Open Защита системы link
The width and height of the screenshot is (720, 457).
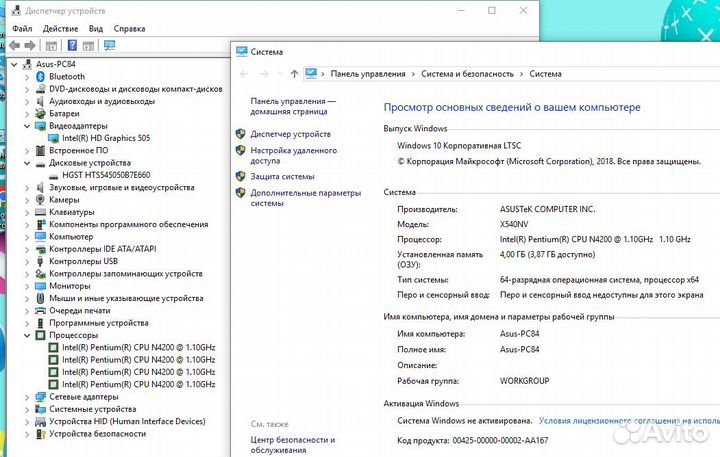[x=282, y=176]
